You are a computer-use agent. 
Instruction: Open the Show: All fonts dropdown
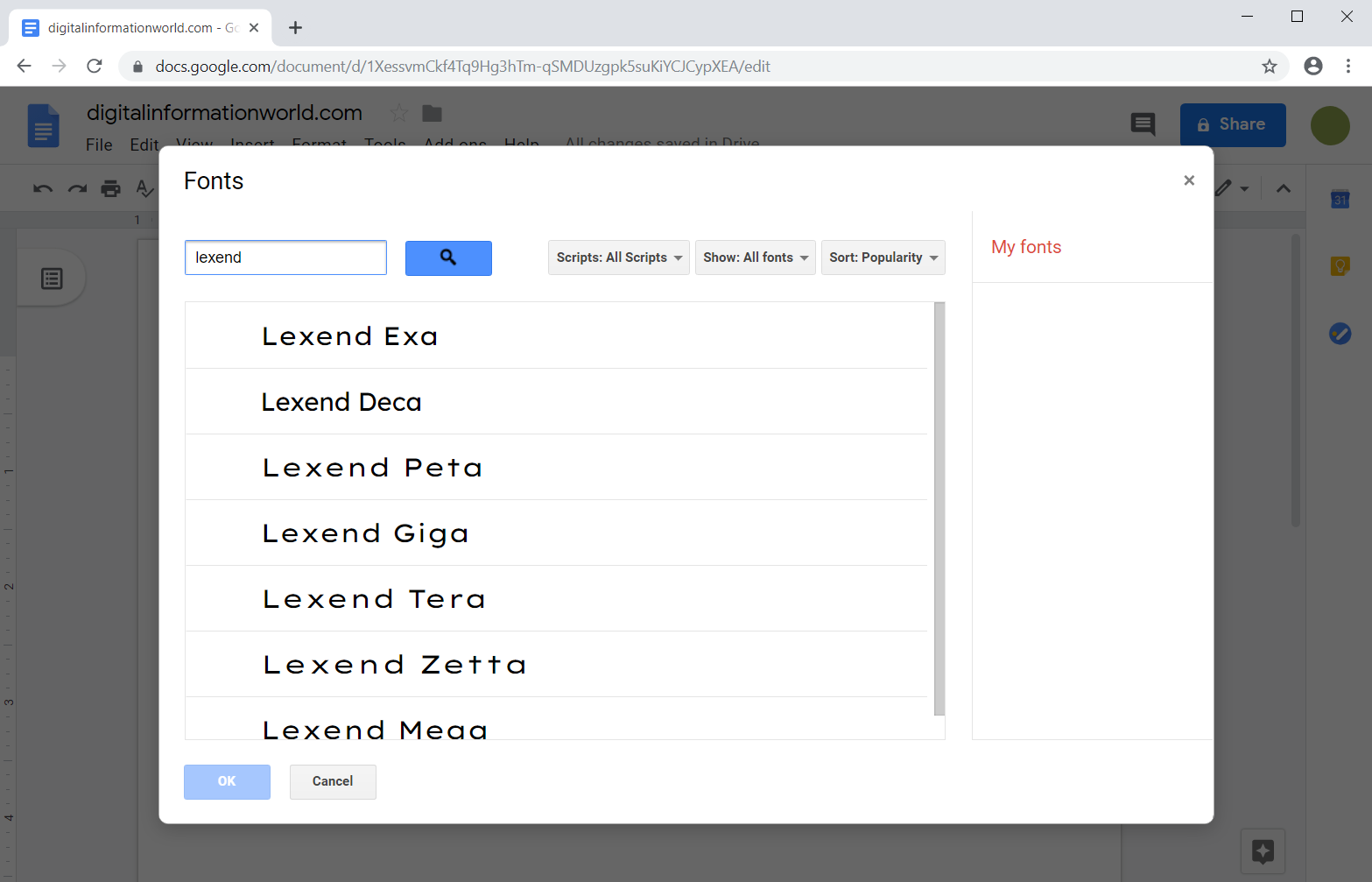pyautogui.click(x=755, y=258)
